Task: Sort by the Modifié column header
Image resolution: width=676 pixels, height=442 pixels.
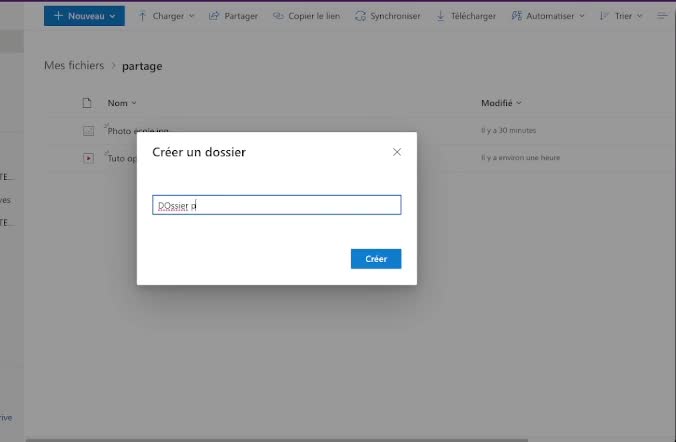Action: [500, 103]
